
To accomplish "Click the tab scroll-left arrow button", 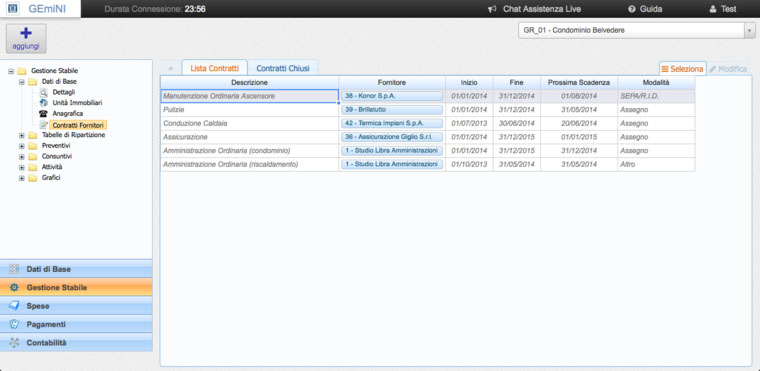I will tap(171, 68).
